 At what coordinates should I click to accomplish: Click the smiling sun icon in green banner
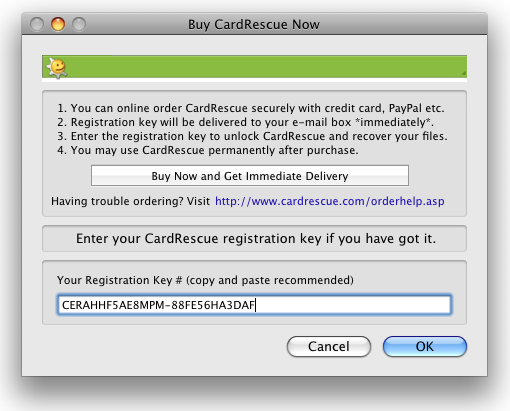click(x=57, y=68)
